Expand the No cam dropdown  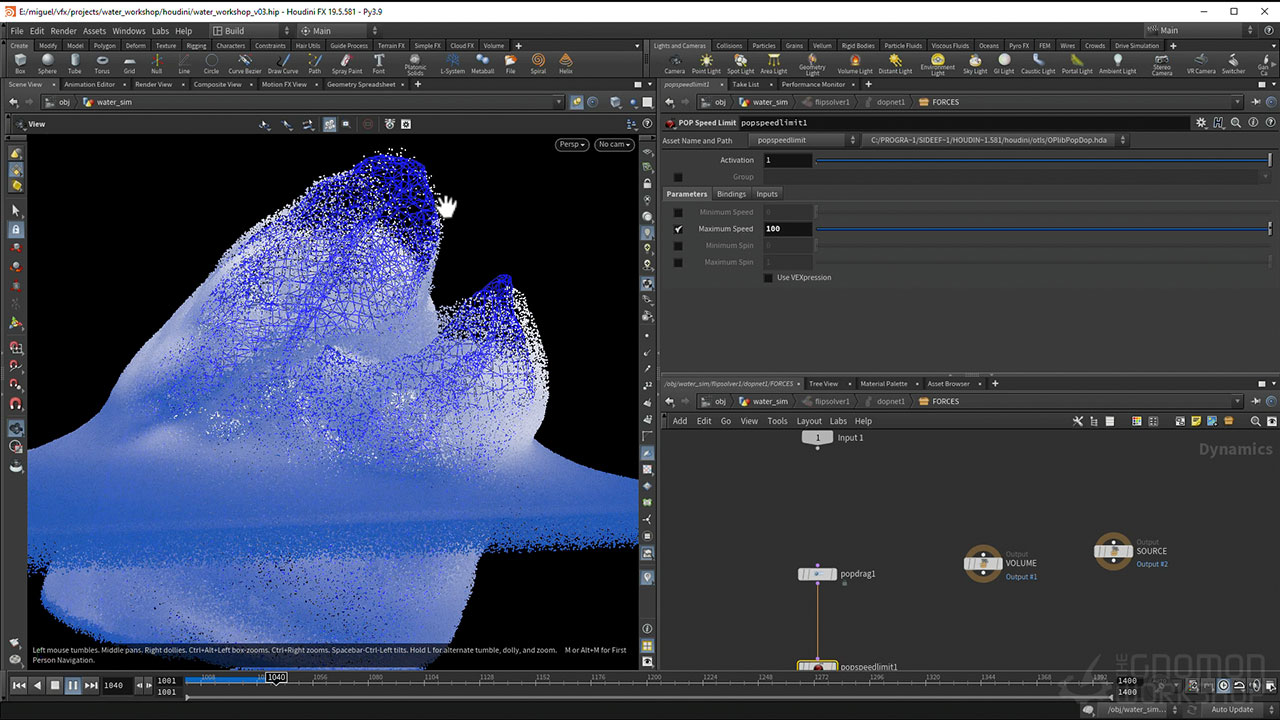coord(613,144)
